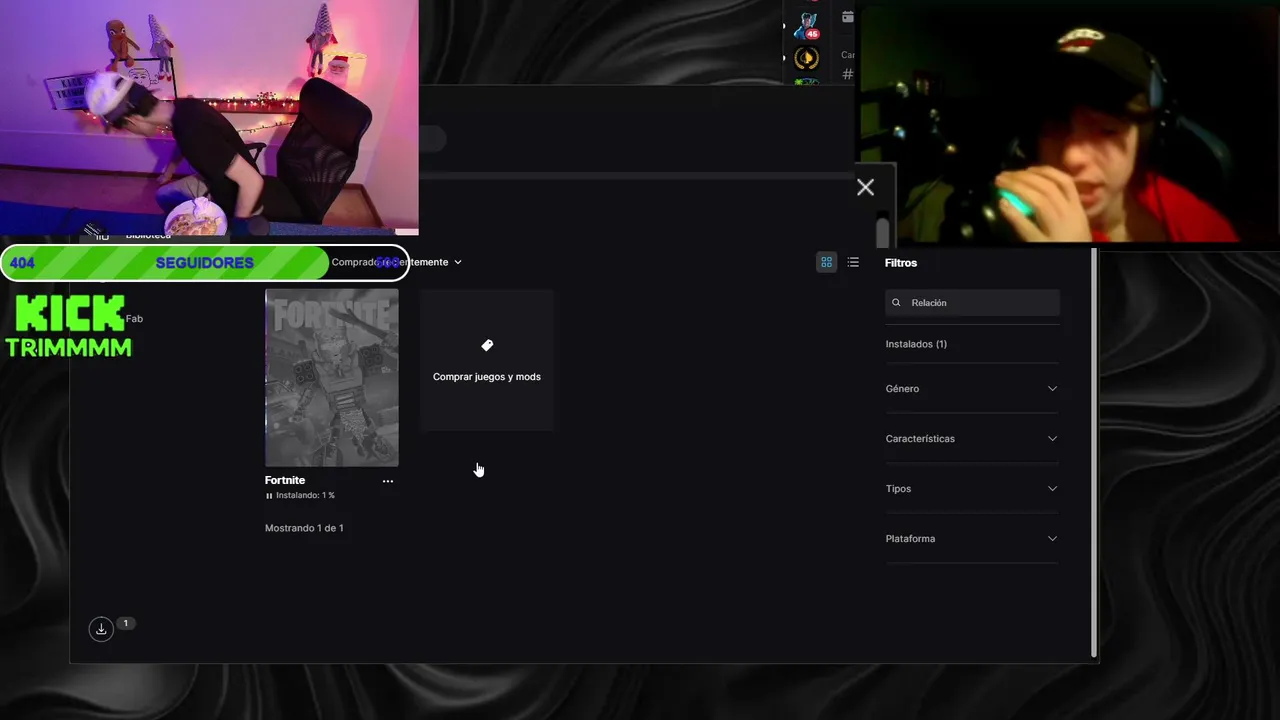
Task: Click the tag icon above Comprar juegos y mods
Action: 487,345
